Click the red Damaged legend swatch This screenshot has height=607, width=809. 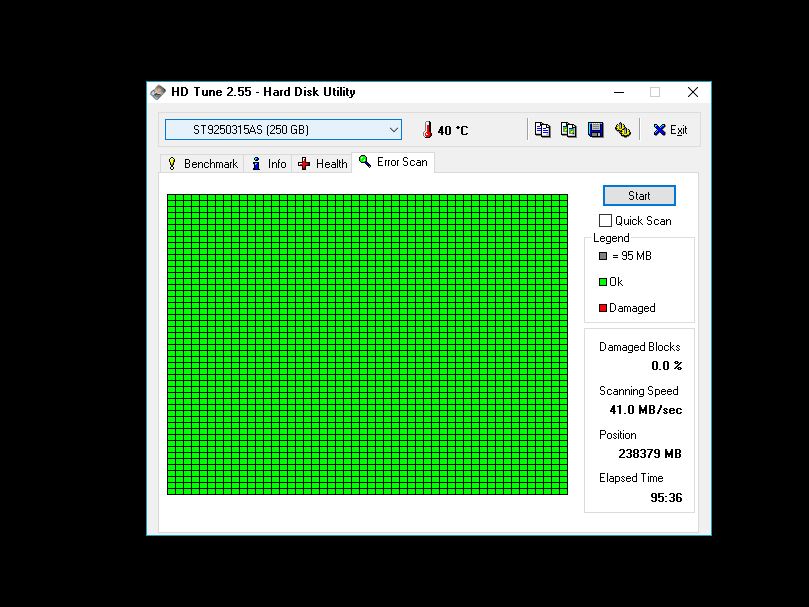click(603, 308)
